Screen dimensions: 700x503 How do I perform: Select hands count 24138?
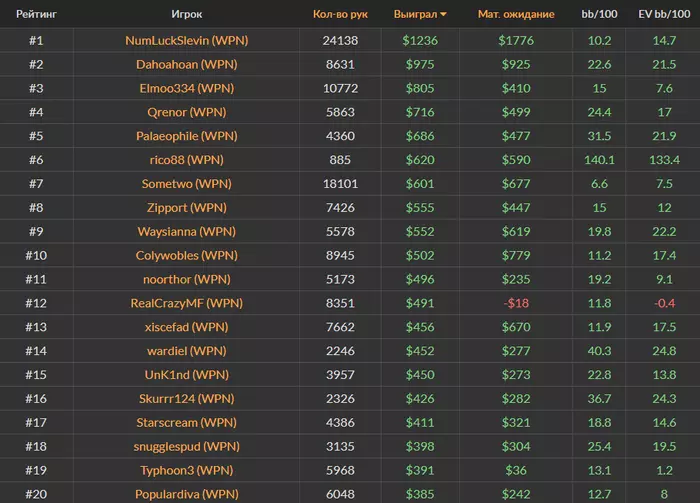[340, 41]
